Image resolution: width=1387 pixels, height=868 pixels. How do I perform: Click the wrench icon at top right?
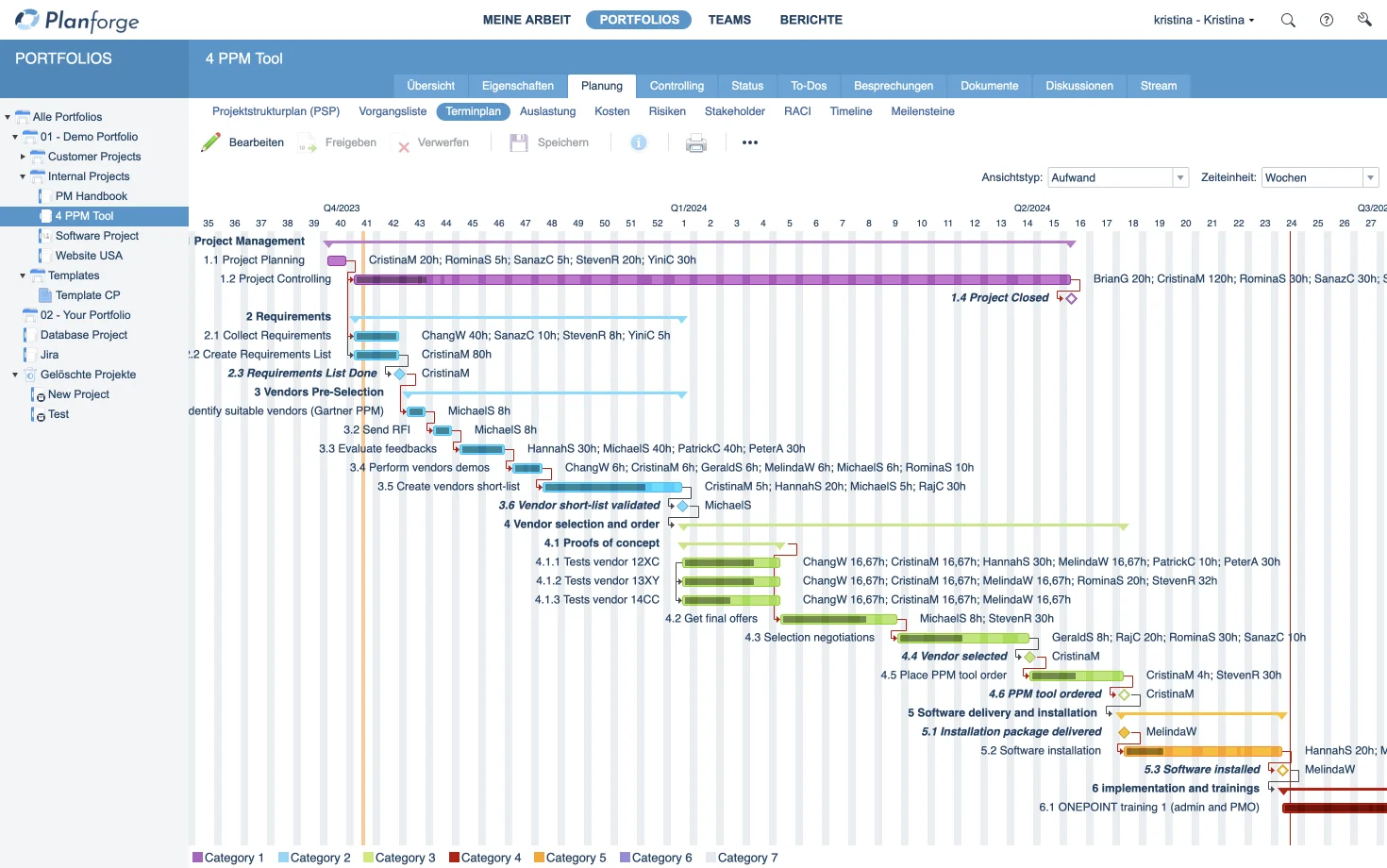pos(1363,19)
